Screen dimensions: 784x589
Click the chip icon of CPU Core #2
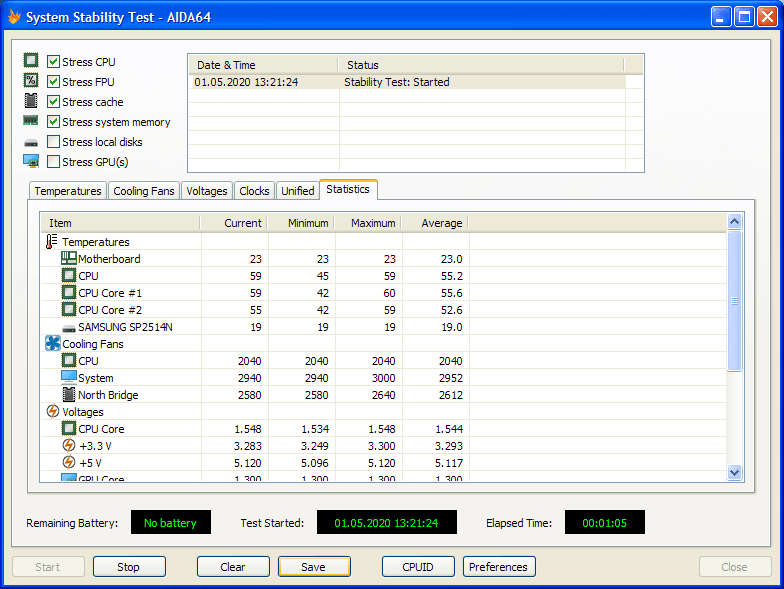[69, 310]
